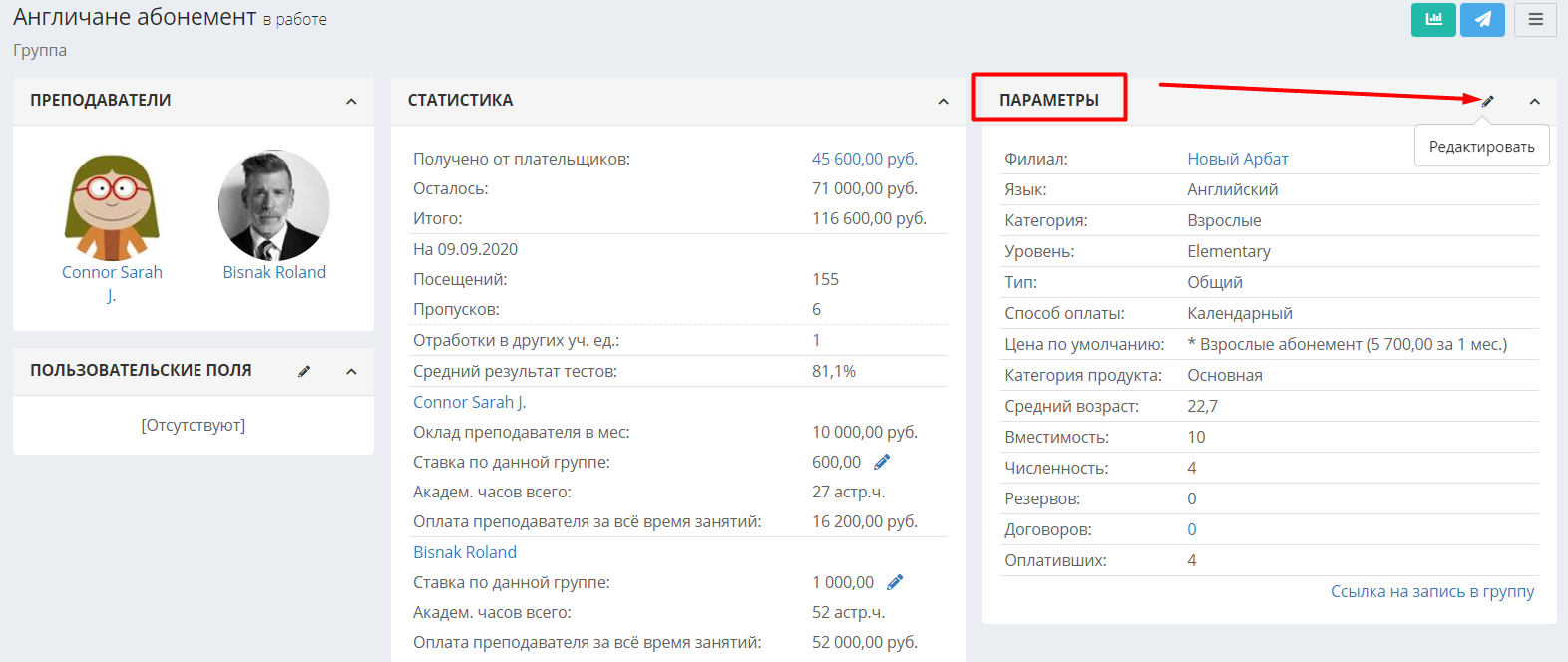Viewport: 1568px width, 662px height.
Task: Open the 45 600,00 руб. received amount link
Action: pos(865,159)
